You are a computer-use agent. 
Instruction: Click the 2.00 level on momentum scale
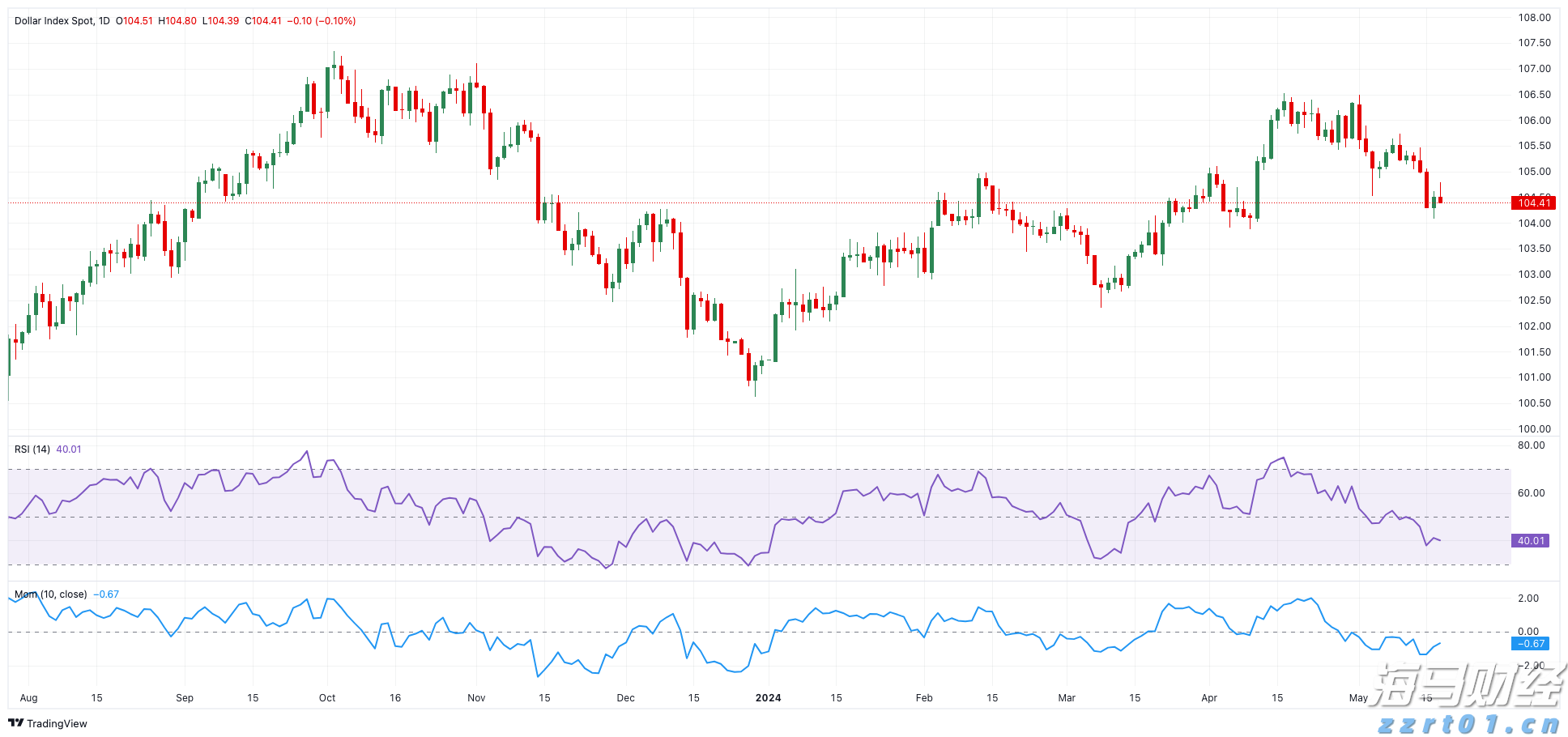click(x=1528, y=599)
